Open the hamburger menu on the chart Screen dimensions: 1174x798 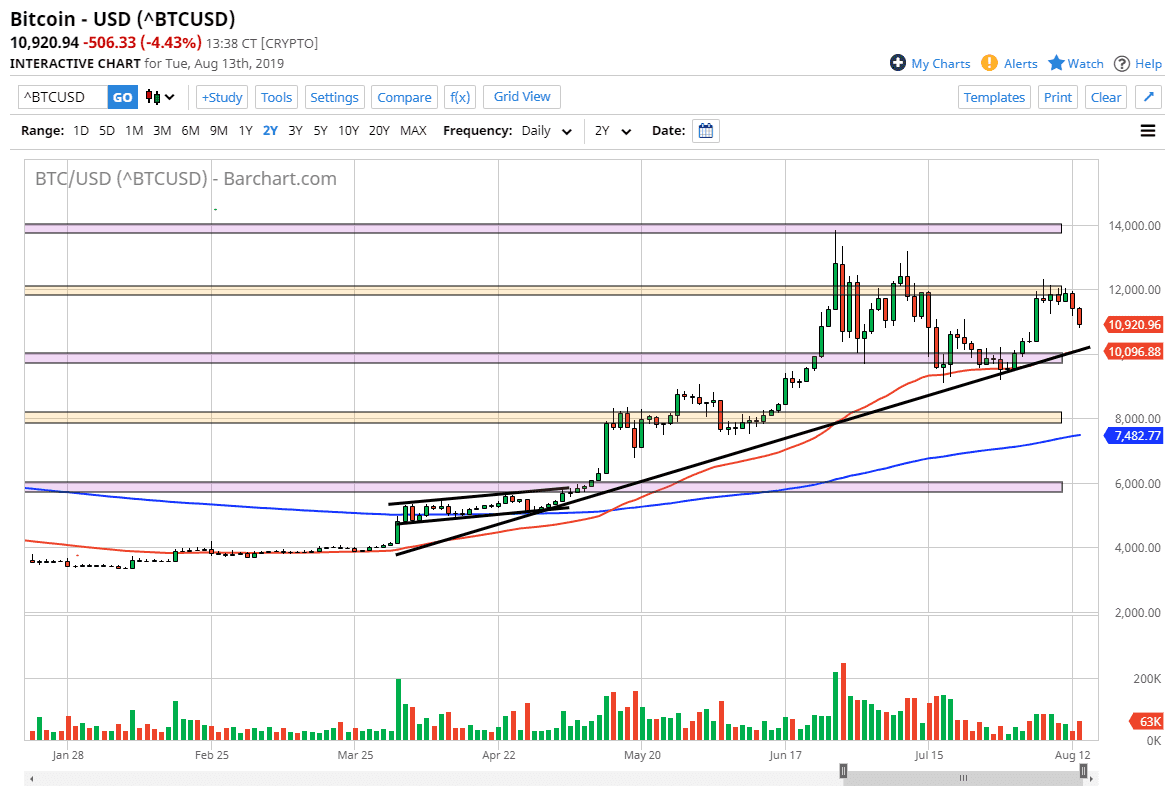pyautogui.click(x=1148, y=130)
